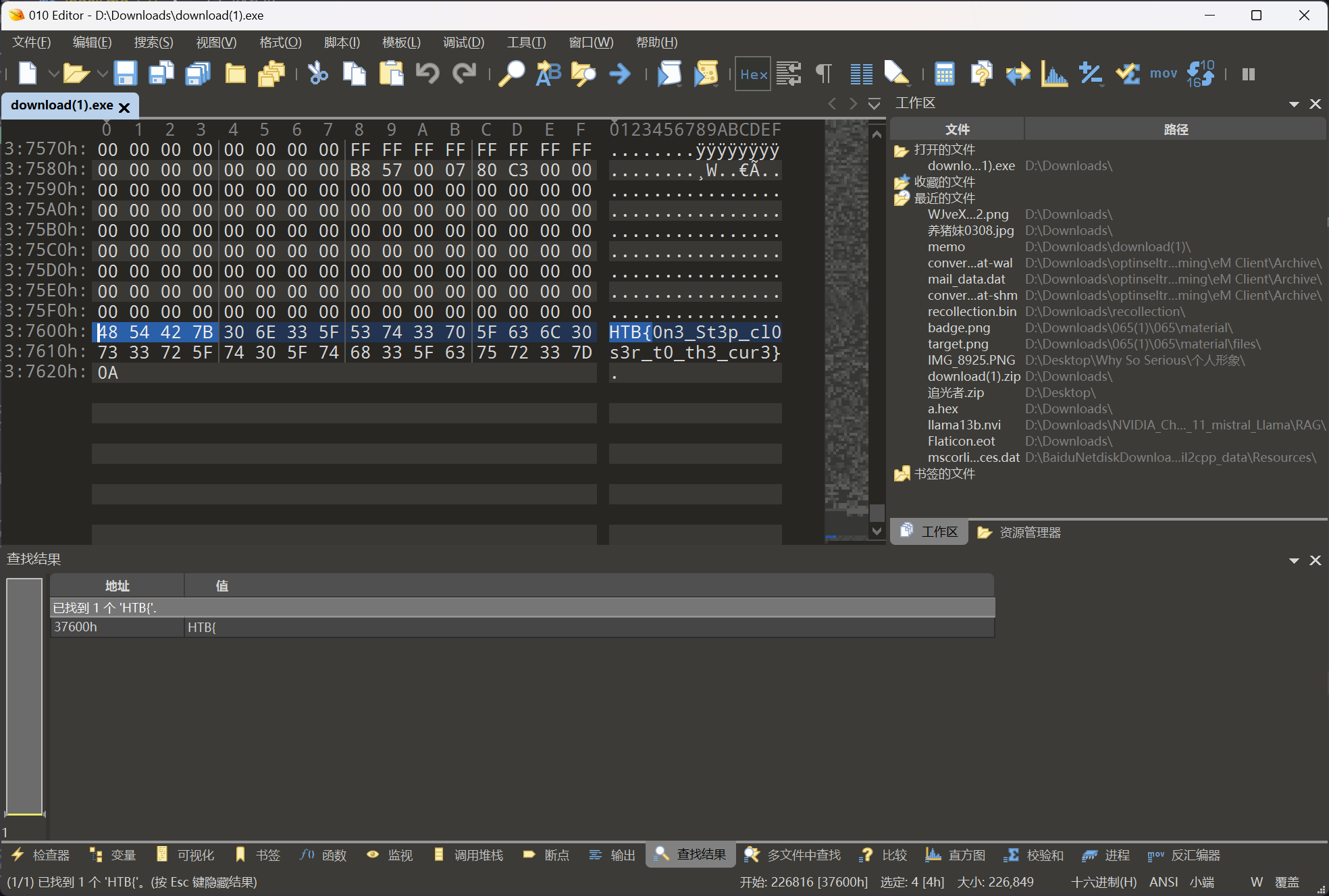Open 工作区 panel options dropdown arrow
The image size is (1329, 896).
(1294, 104)
